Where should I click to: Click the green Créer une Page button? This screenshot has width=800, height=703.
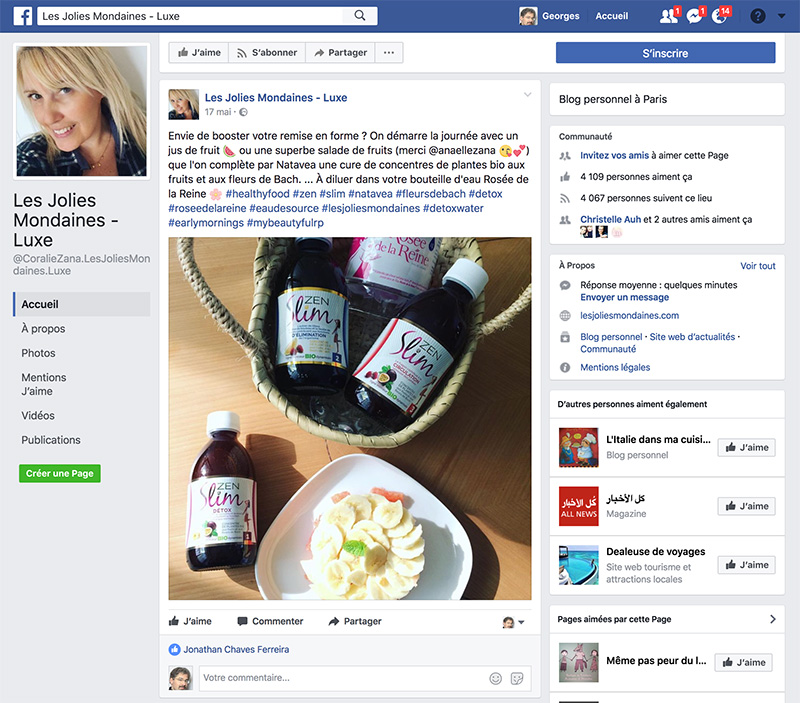pos(60,473)
